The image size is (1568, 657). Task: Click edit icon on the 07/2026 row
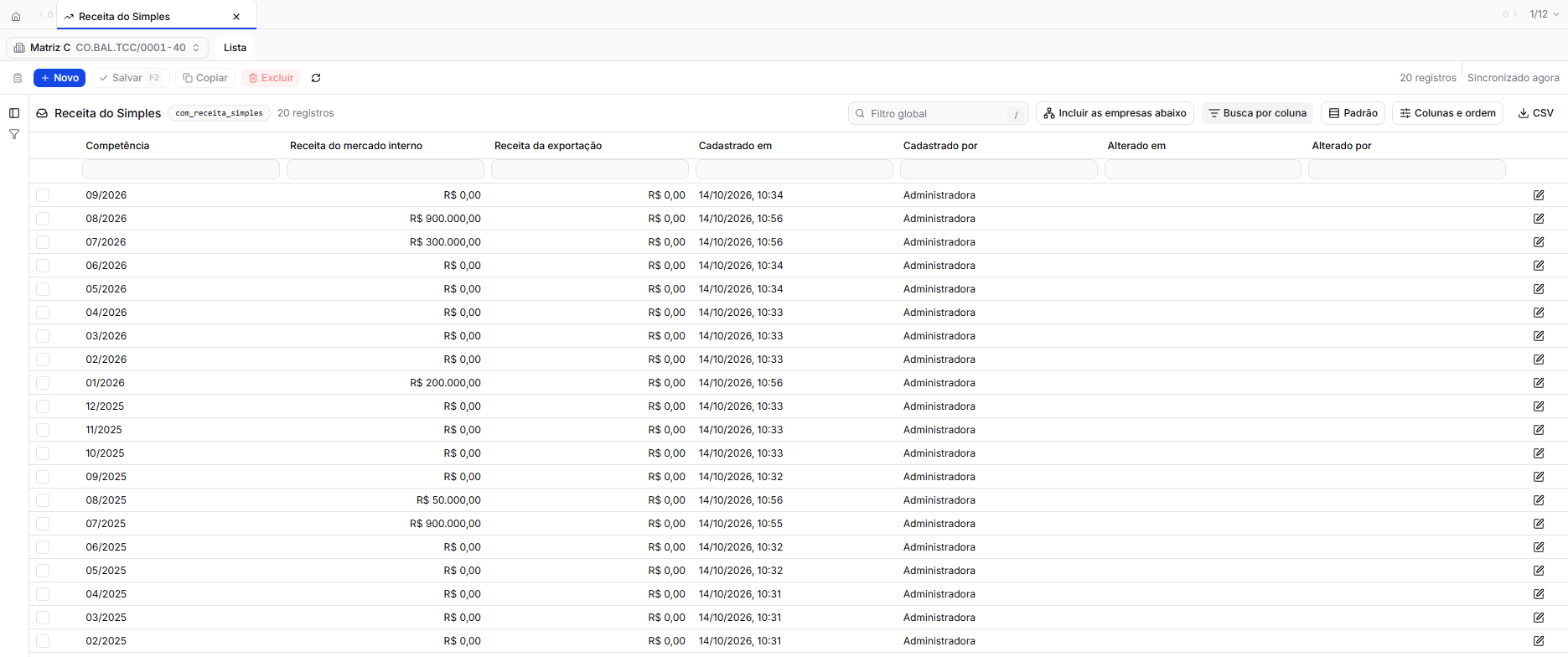pos(1538,242)
